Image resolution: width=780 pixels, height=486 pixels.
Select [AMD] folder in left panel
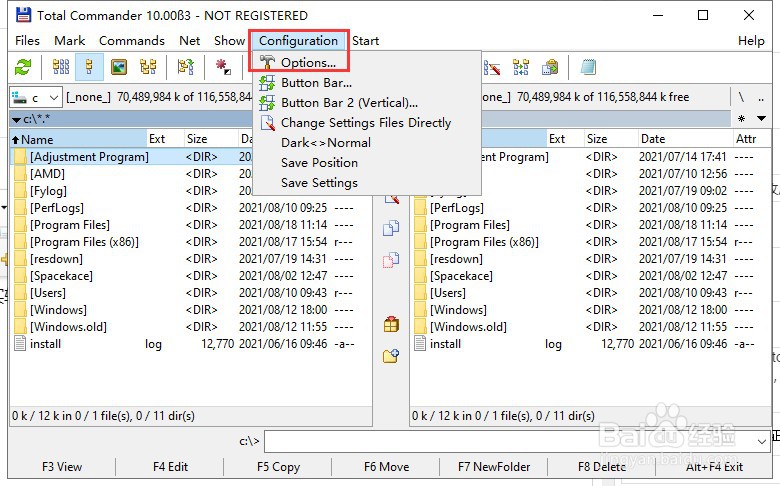click(47, 174)
